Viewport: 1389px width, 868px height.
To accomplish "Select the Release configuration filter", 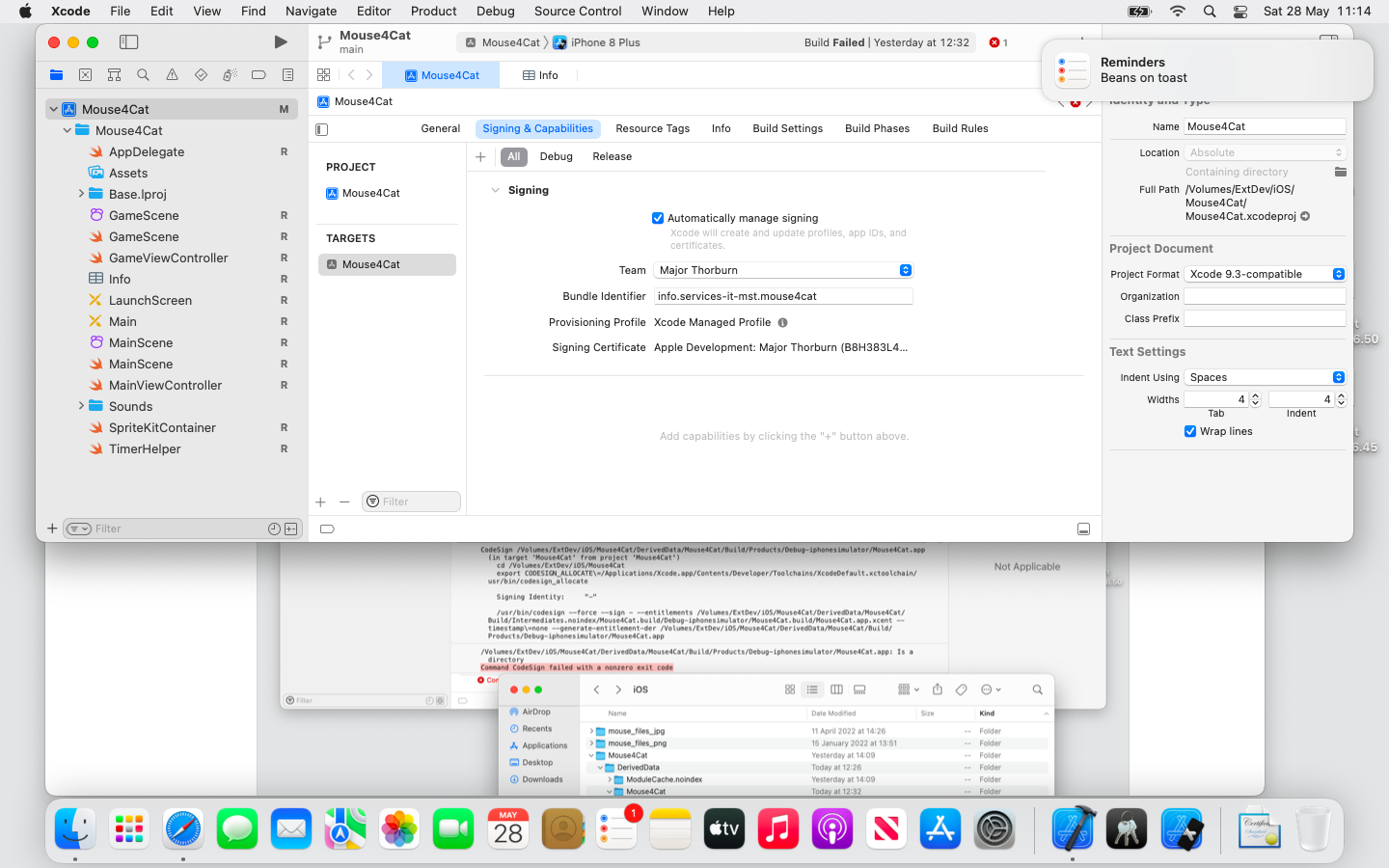I will pyautogui.click(x=613, y=157).
